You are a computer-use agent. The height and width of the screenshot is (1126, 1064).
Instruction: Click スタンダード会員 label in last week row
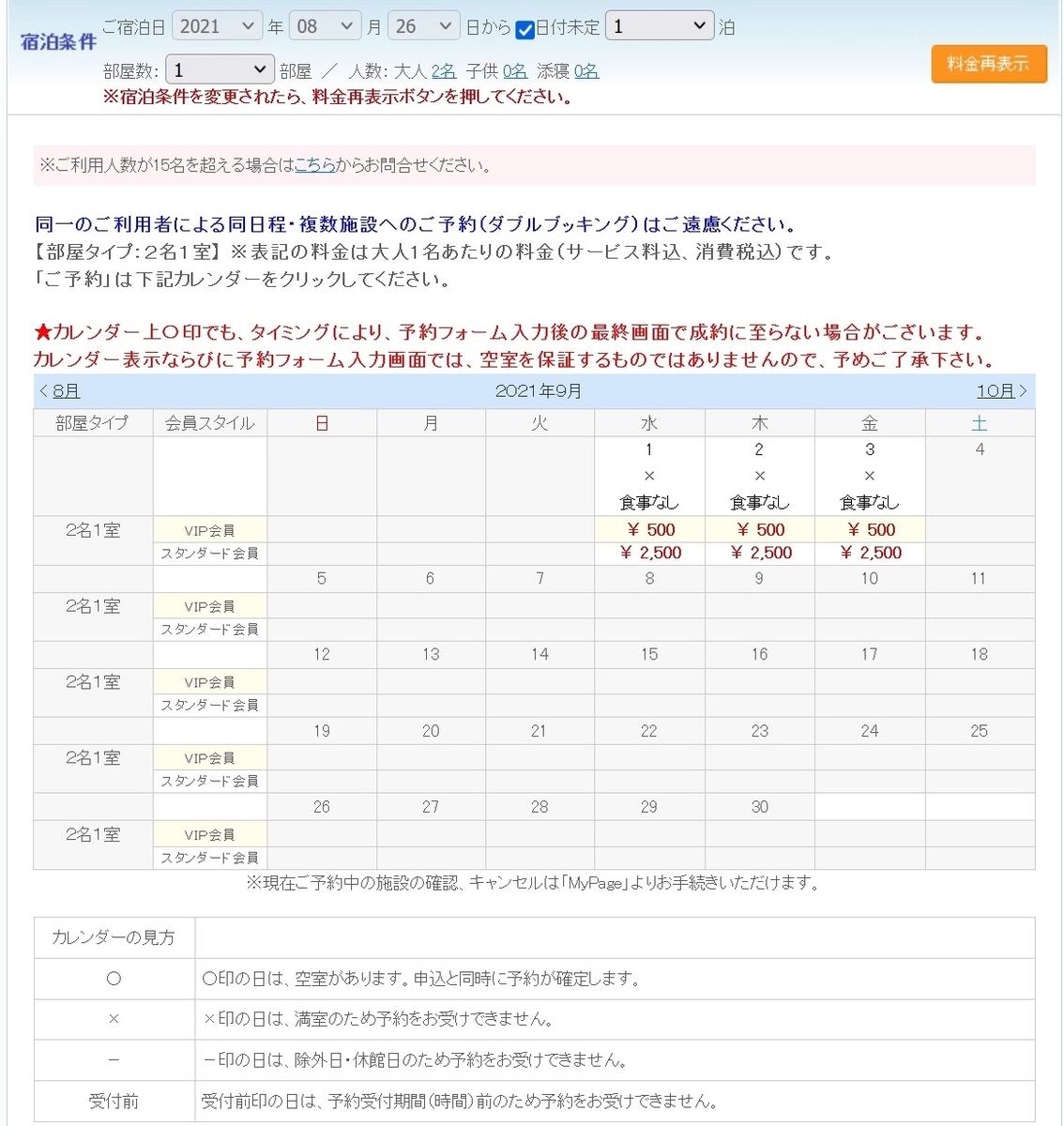pos(209,858)
